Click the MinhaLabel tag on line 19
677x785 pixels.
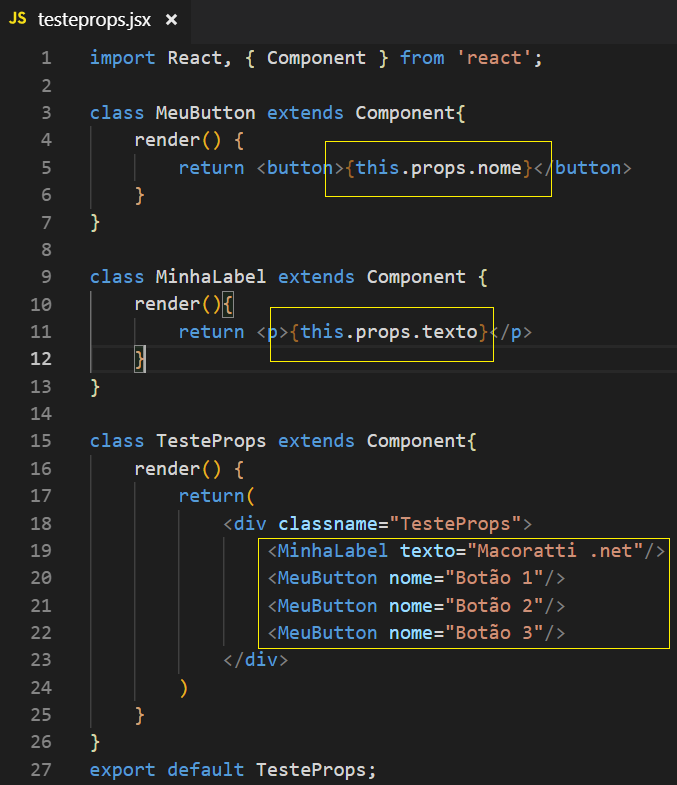click(x=332, y=551)
